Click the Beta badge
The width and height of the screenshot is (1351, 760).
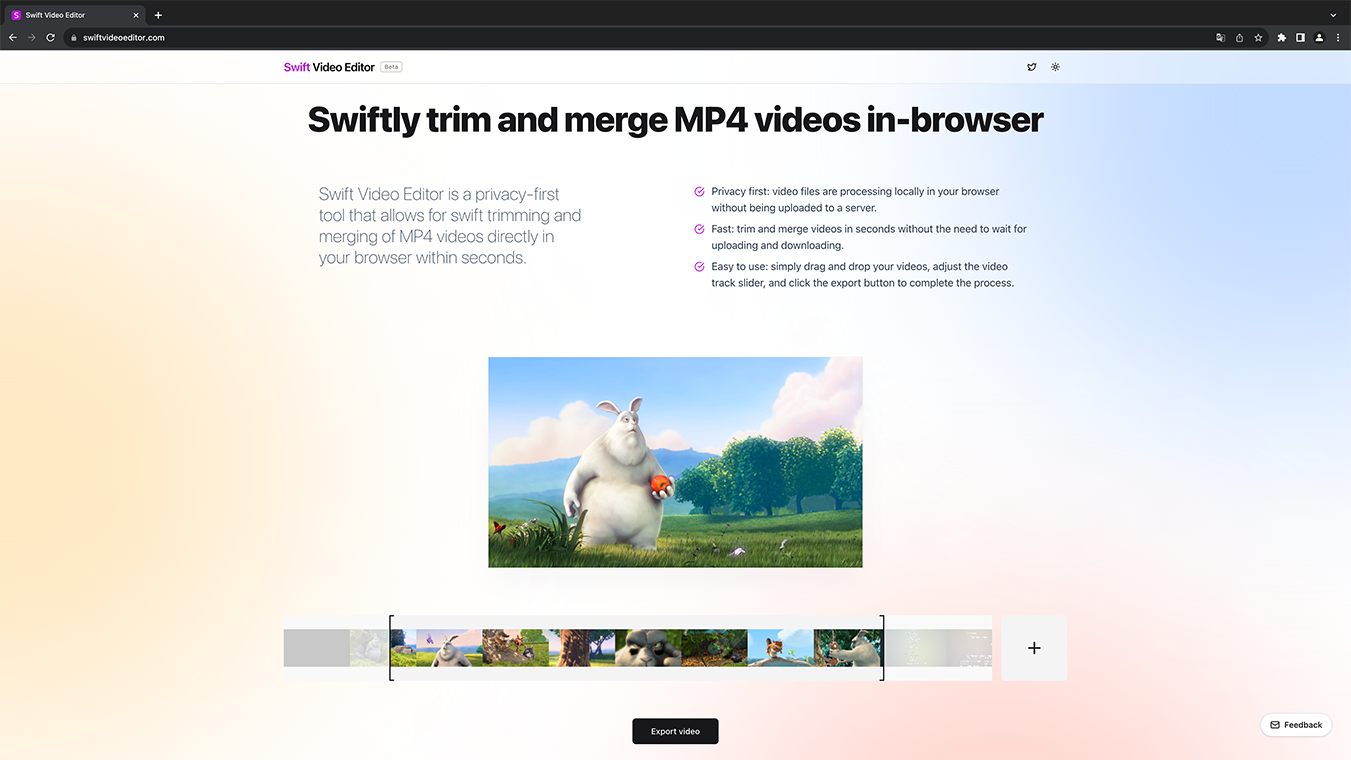391,67
